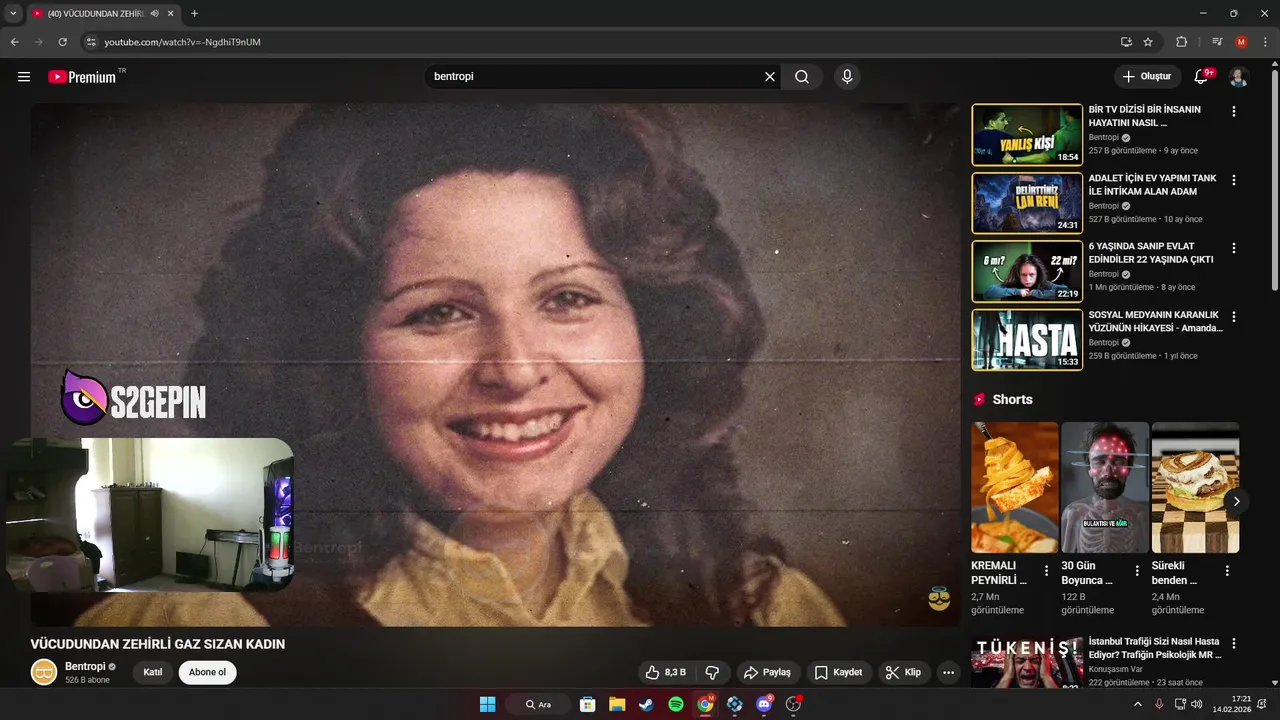Viewport: 1280px width, 720px height.
Task: Click the Abone ol subscribe button
Action: coord(207,672)
